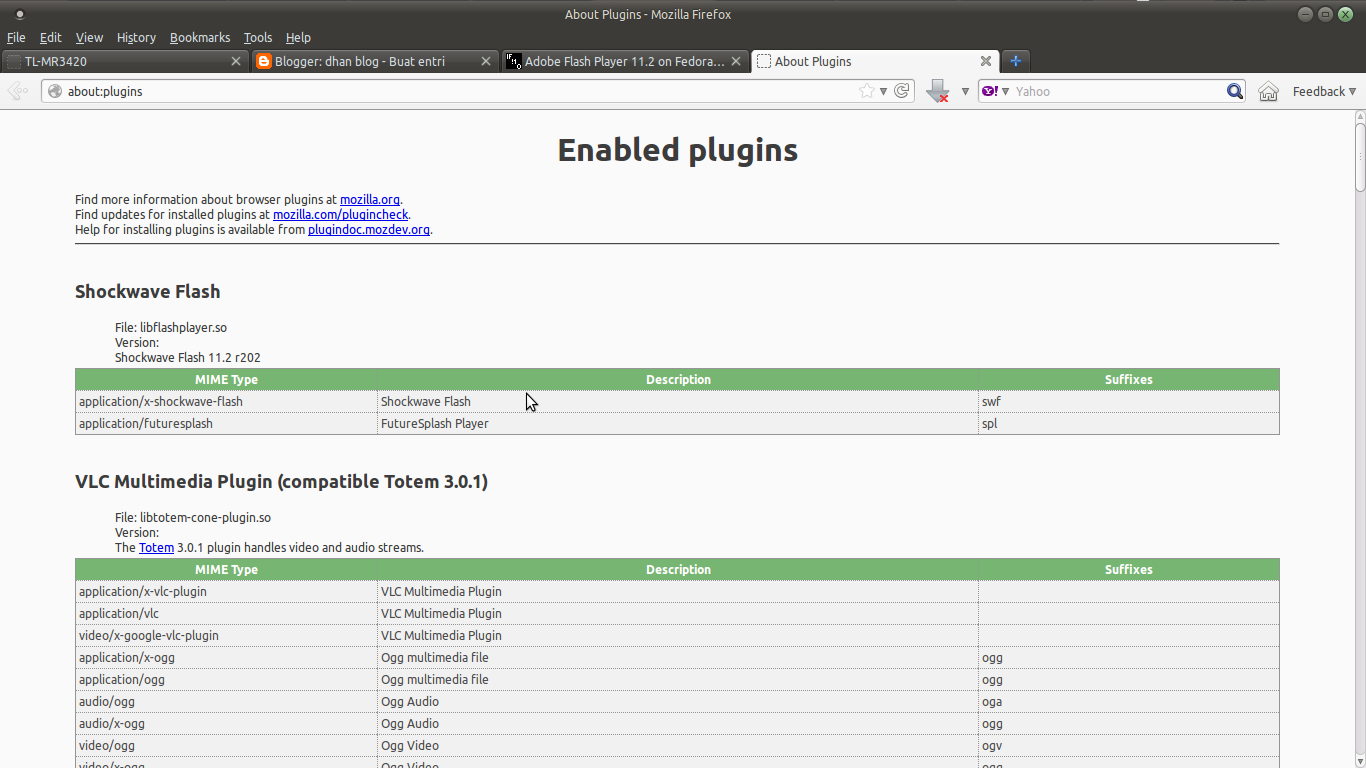Click the application/futuresplash MIME cell
Image resolution: width=1366 pixels, height=768 pixels.
click(227, 423)
